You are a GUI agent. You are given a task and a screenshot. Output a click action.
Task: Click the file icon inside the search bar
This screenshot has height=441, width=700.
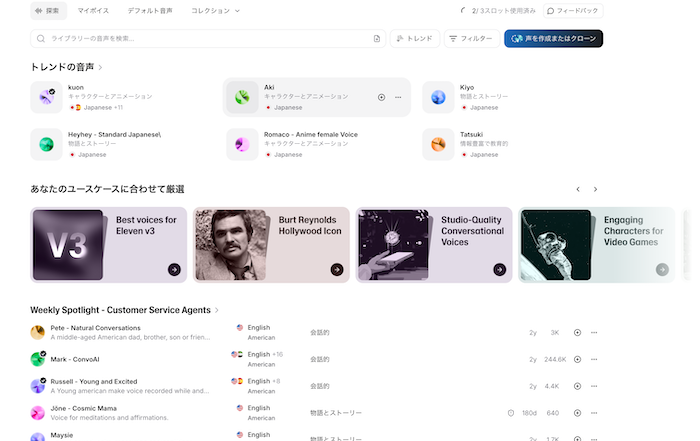click(376, 38)
